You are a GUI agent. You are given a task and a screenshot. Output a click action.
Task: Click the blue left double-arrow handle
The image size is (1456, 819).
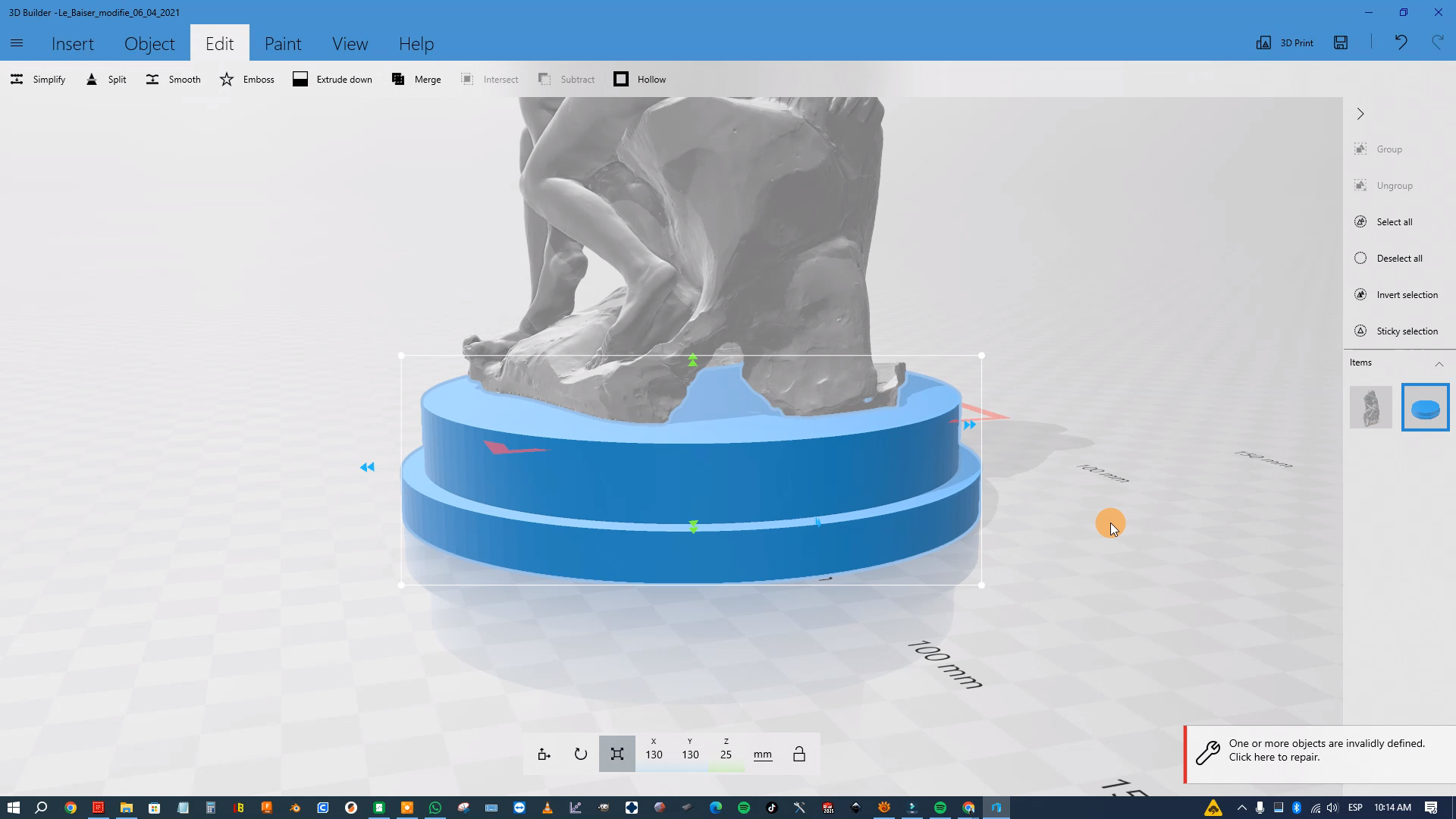(367, 467)
